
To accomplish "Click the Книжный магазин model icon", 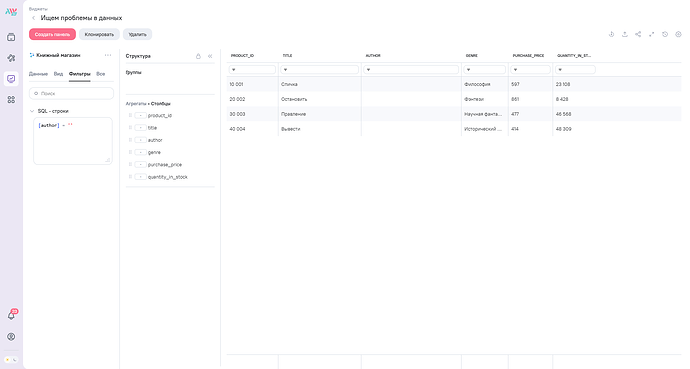I will click(32, 55).
